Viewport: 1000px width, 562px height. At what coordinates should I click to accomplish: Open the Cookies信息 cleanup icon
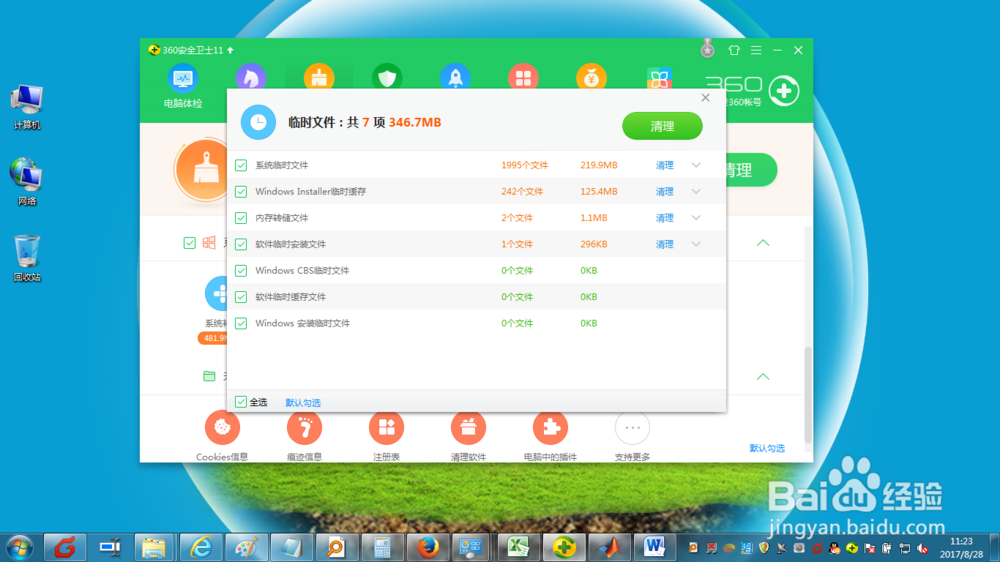tap(222, 427)
